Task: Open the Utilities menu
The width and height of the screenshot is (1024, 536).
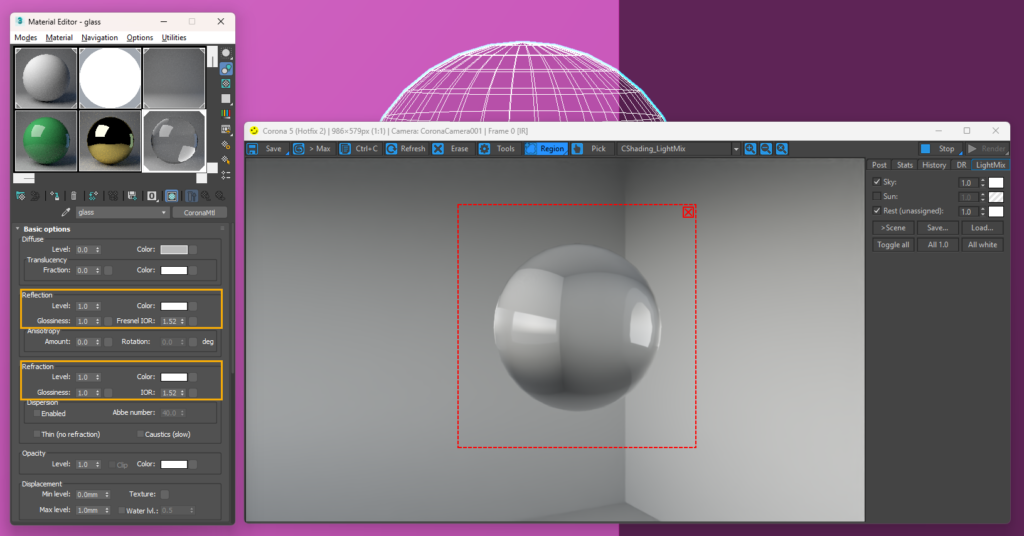Action: pos(174,38)
